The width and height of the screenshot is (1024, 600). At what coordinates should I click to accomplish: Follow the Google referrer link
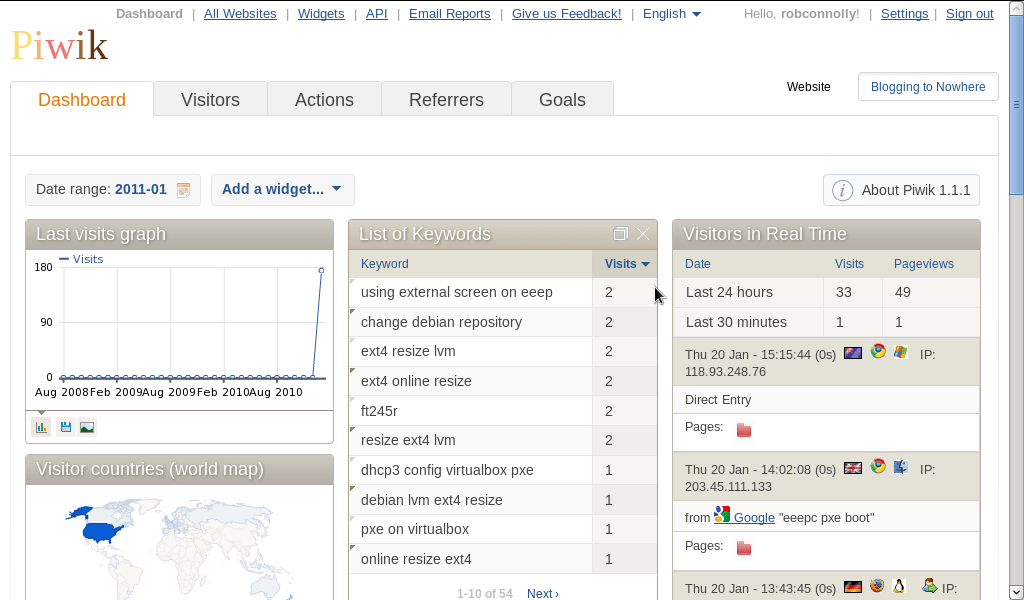pos(754,518)
